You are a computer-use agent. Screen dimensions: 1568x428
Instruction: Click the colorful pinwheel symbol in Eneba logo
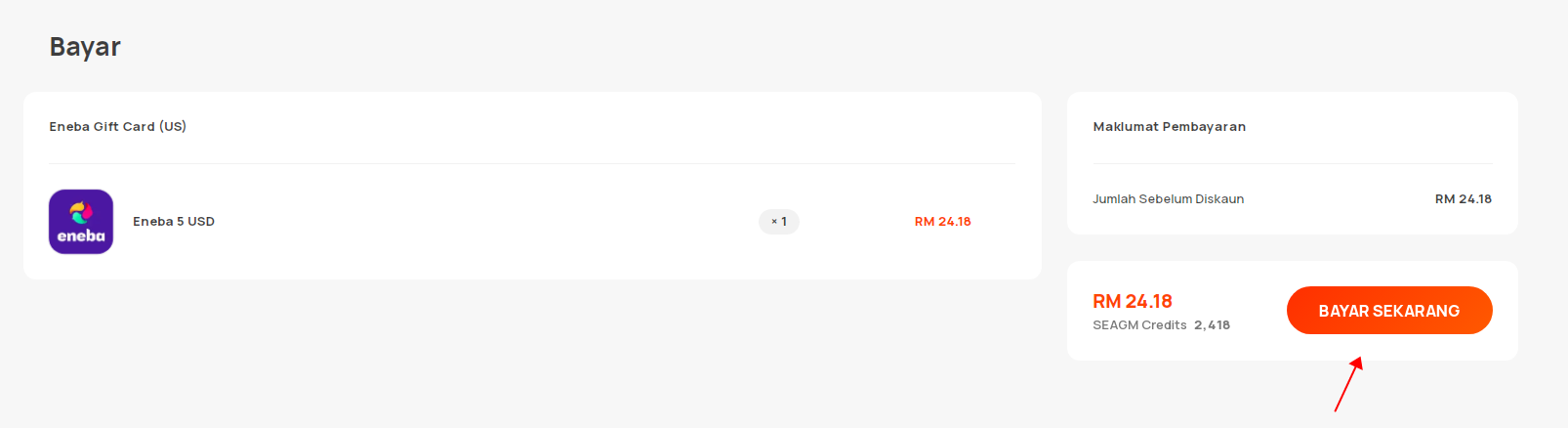[x=81, y=212]
